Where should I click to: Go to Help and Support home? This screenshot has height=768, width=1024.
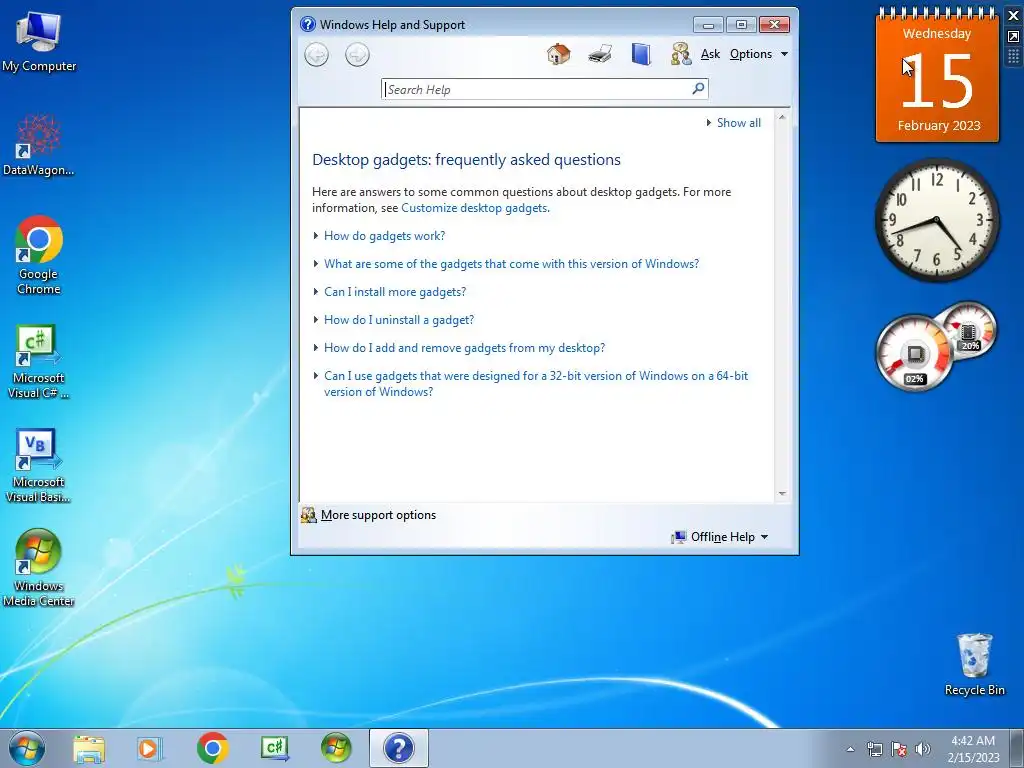click(x=558, y=54)
